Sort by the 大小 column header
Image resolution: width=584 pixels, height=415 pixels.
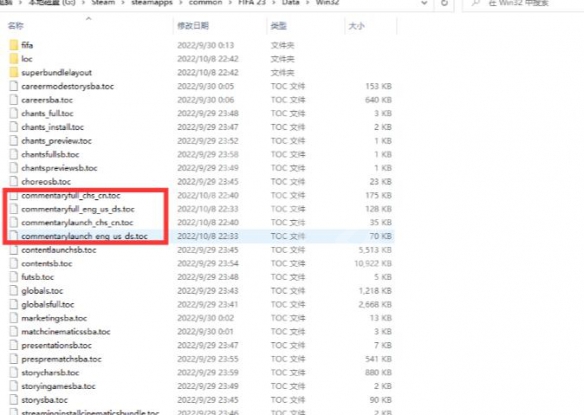pos(356,26)
